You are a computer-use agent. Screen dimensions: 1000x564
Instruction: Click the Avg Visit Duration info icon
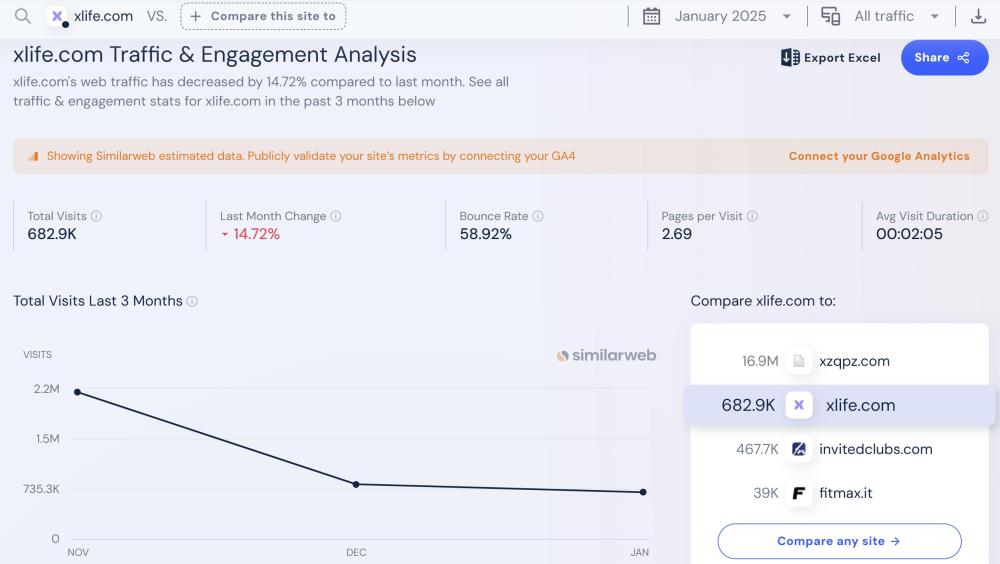[x=983, y=216]
